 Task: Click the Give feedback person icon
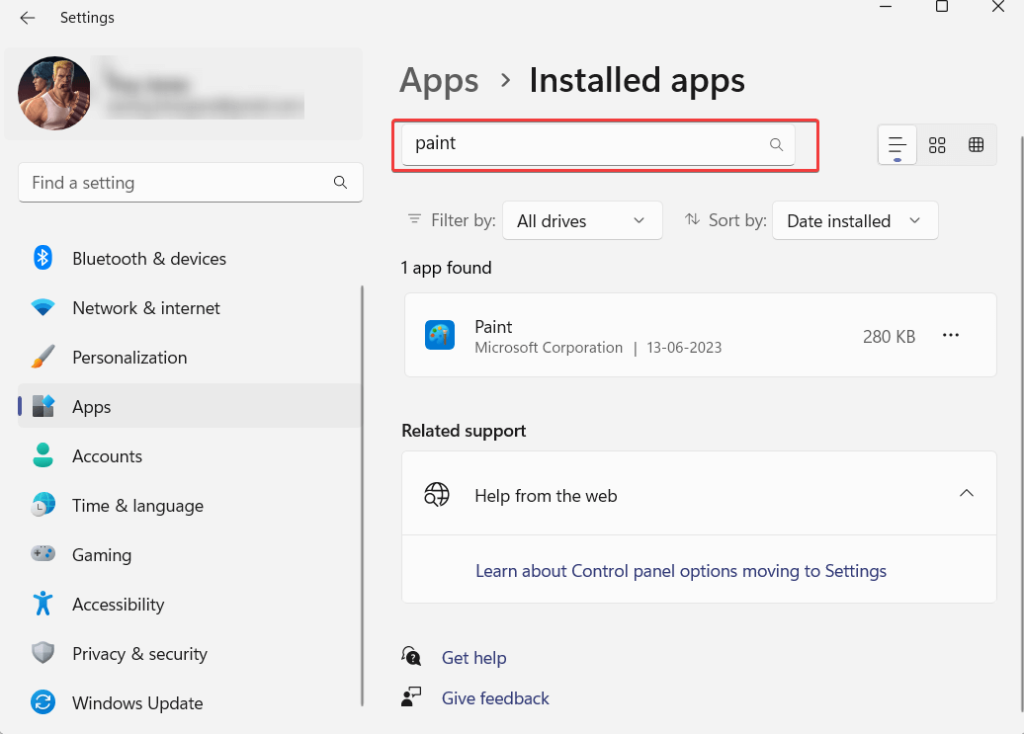coord(411,697)
